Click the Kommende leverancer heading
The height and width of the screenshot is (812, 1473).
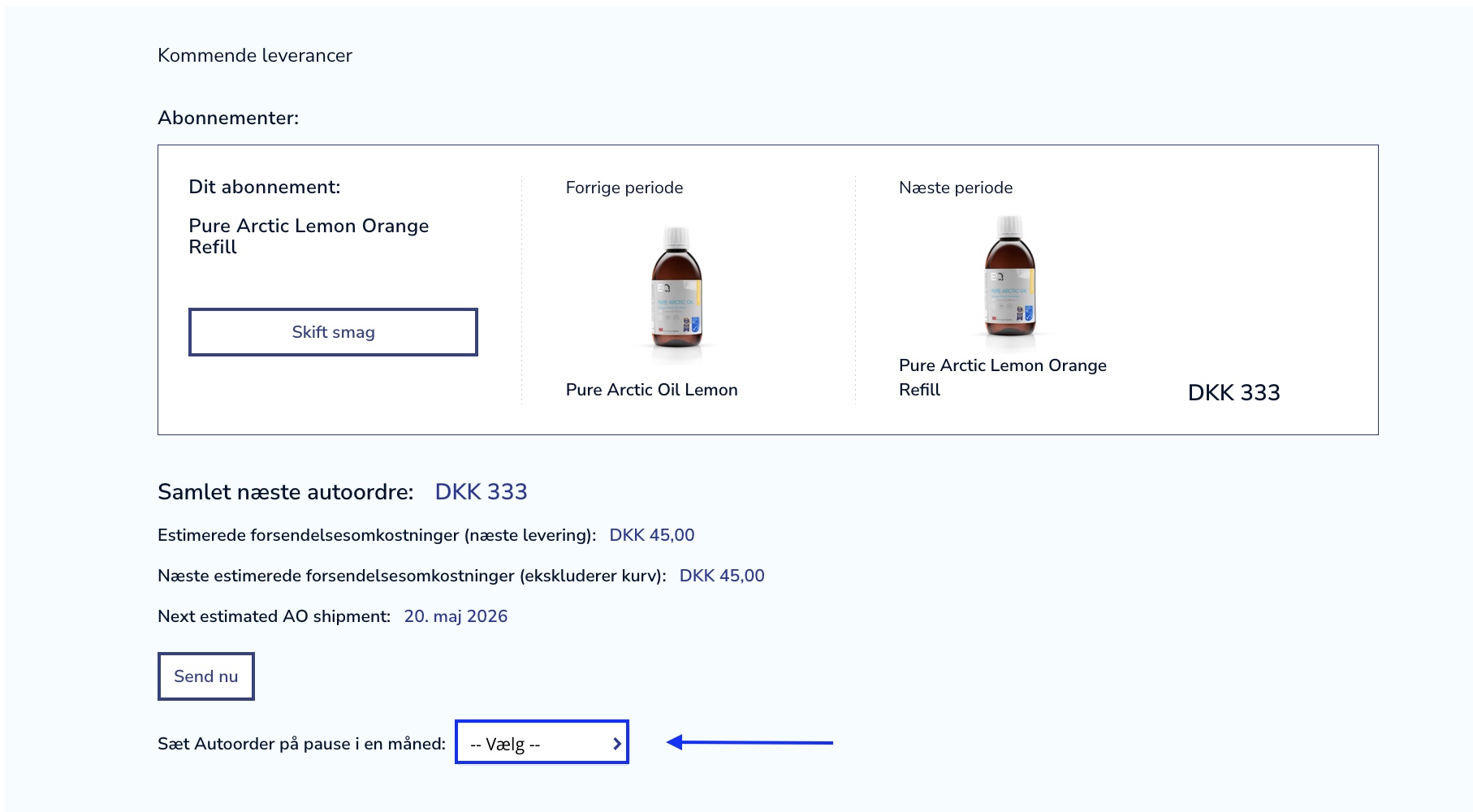pyautogui.click(x=255, y=55)
